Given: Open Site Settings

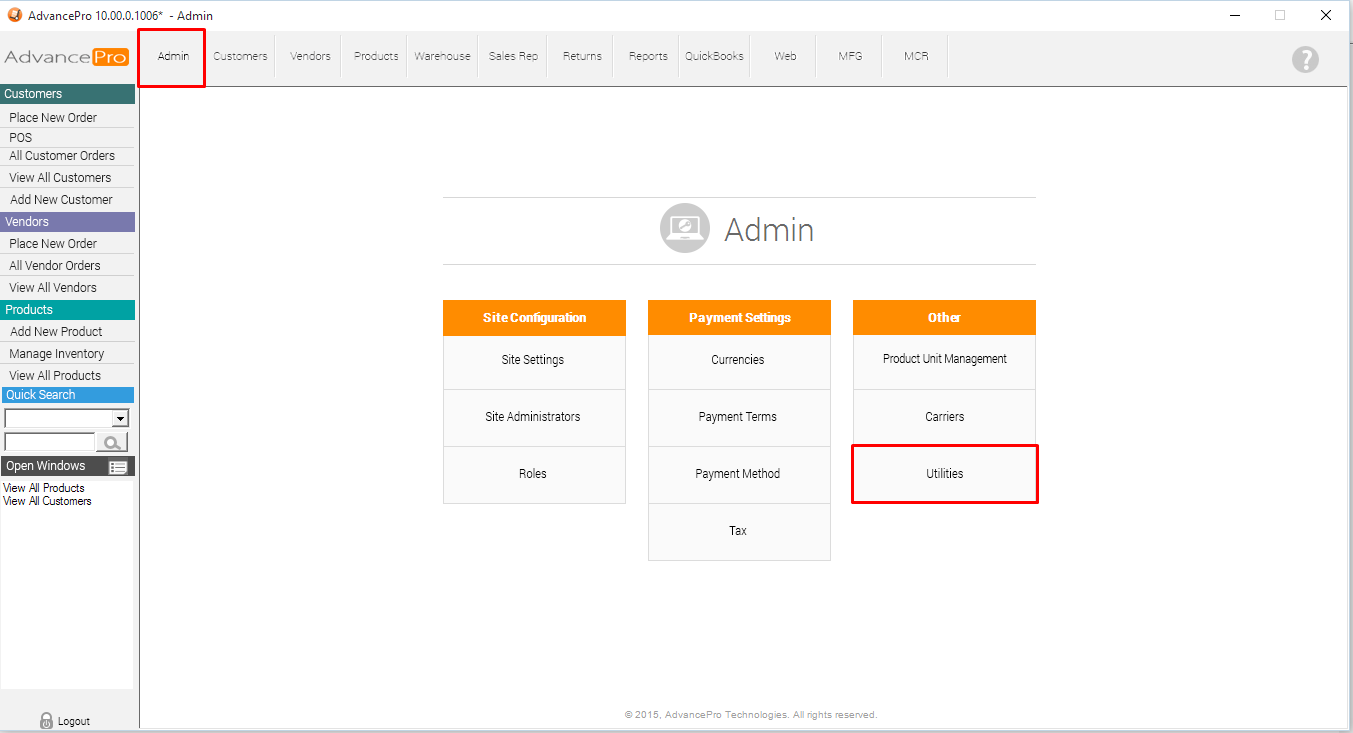Looking at the screenshot, I should (x=533, y=360).
